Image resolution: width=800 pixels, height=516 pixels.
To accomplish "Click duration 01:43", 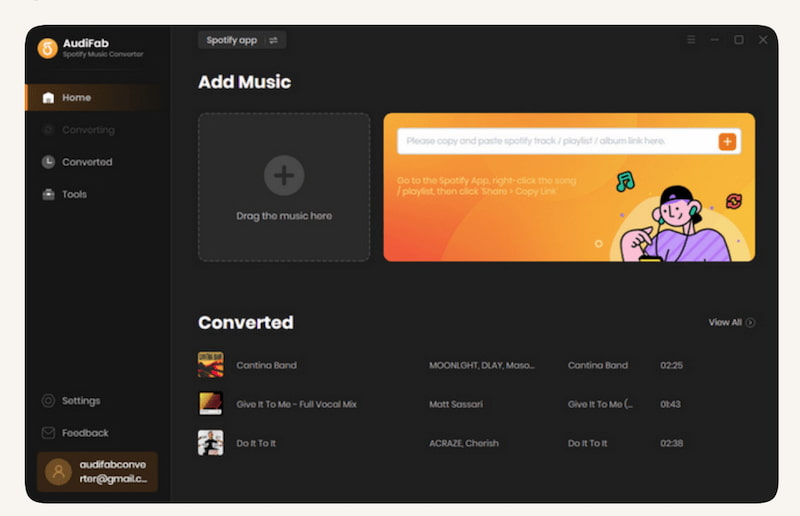I will click(x=670, y=404).
